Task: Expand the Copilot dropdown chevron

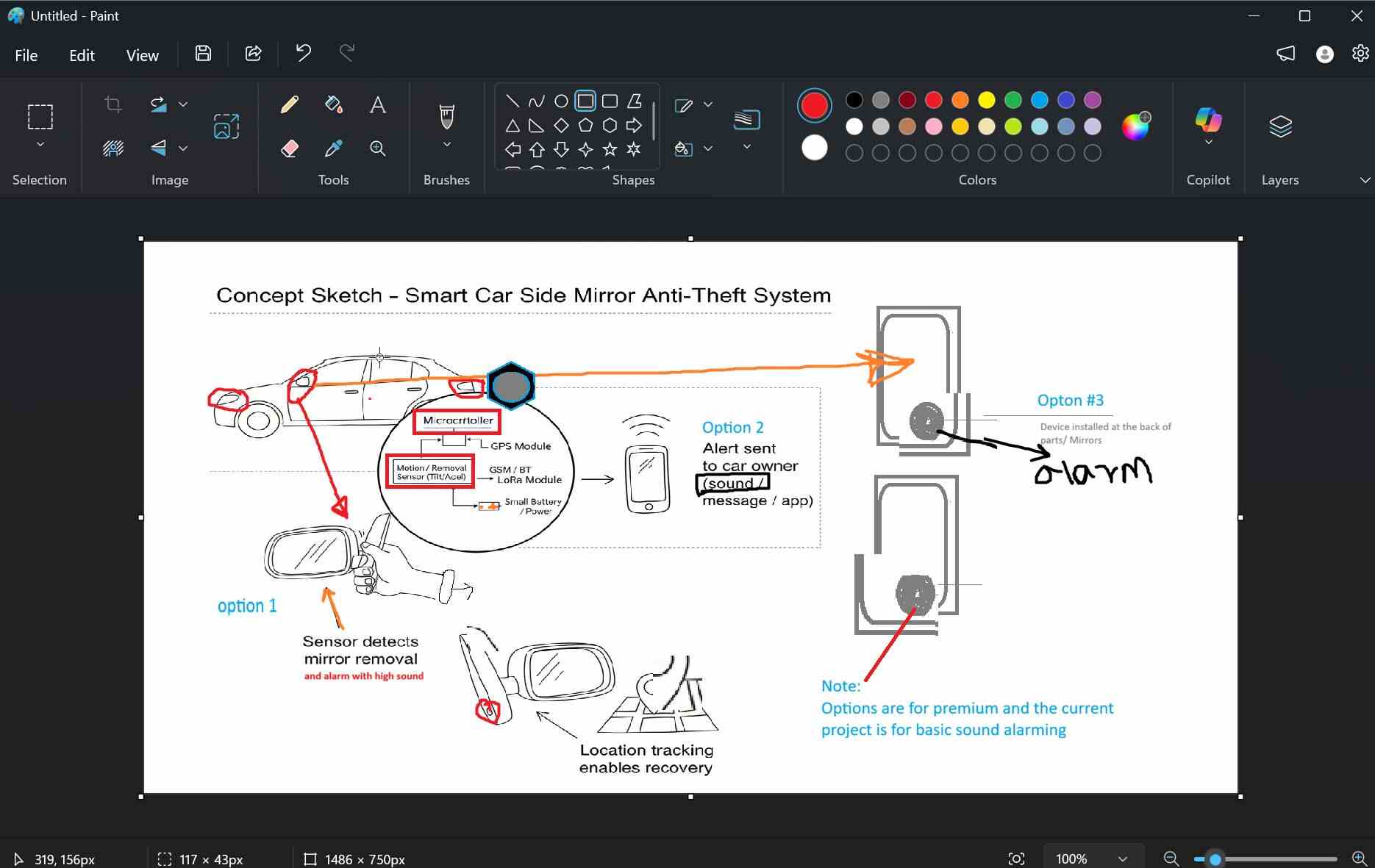Action: [x=1208, y=143]
